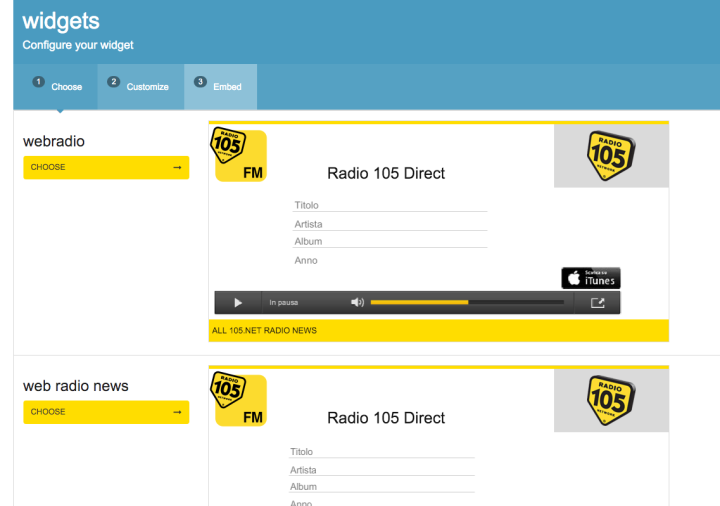The image size is (720, 506).
Task: Click the Titolo field in first widget
Action: pyautogui.click(x=389, y=205)
